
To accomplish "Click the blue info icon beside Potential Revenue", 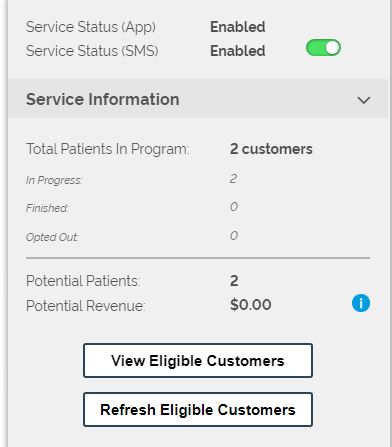I will [x=361, y=303].
